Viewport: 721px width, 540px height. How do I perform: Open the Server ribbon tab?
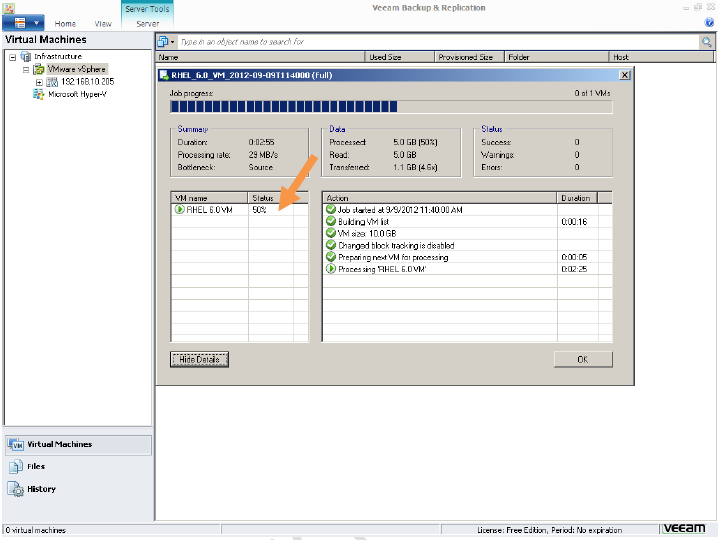click(x=148, y=24)
